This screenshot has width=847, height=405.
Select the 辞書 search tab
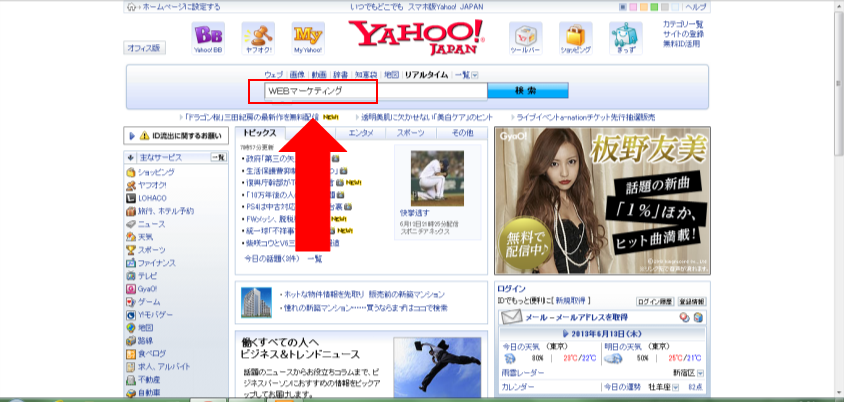point(340,75)
